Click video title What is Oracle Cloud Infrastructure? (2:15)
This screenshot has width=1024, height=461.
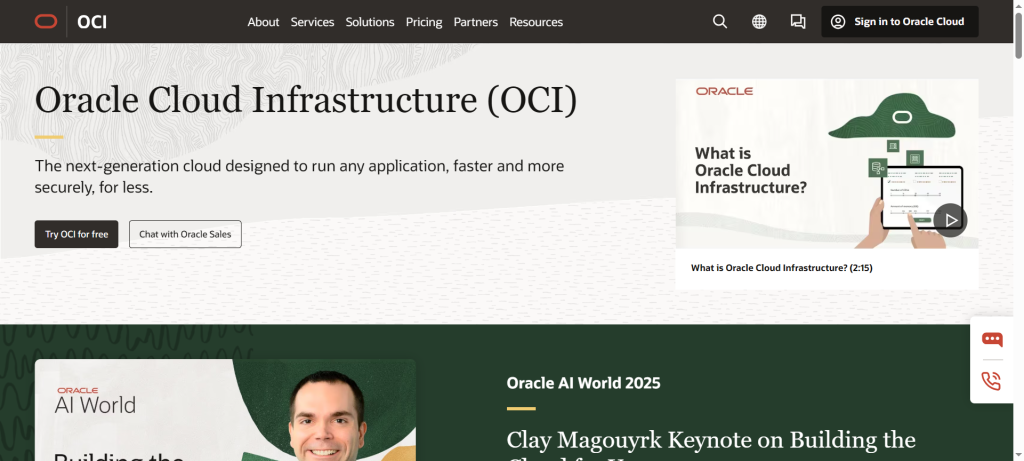(x=782, y=268)
